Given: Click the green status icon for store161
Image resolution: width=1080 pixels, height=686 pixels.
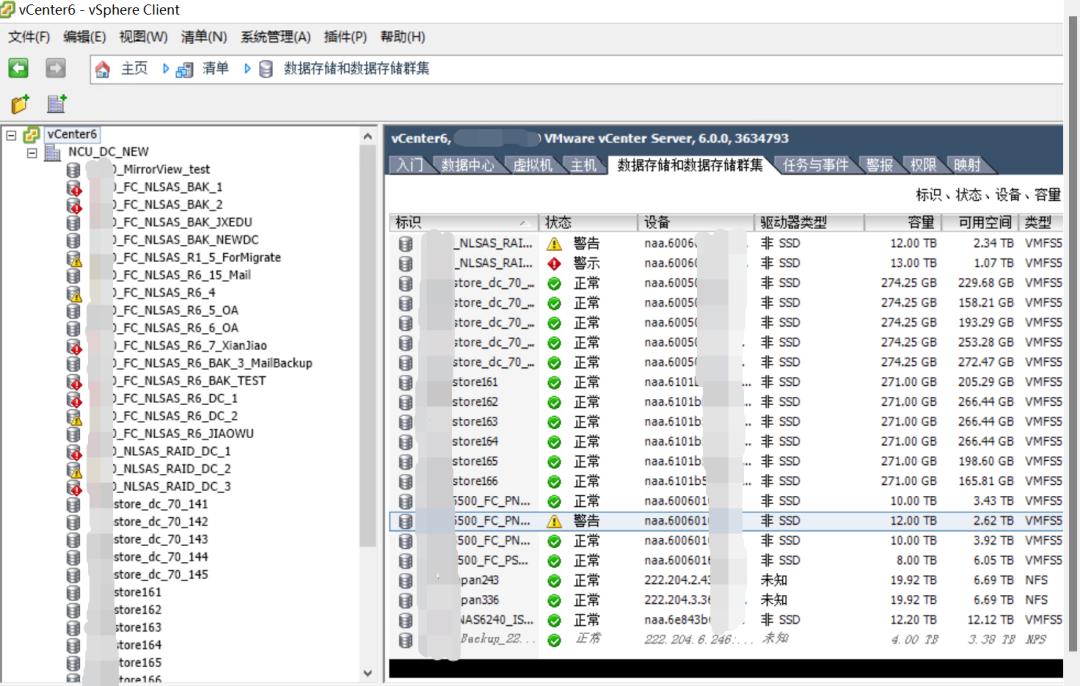Looking at the screenshot, I should pyautogui.click(x=554, y=381).
